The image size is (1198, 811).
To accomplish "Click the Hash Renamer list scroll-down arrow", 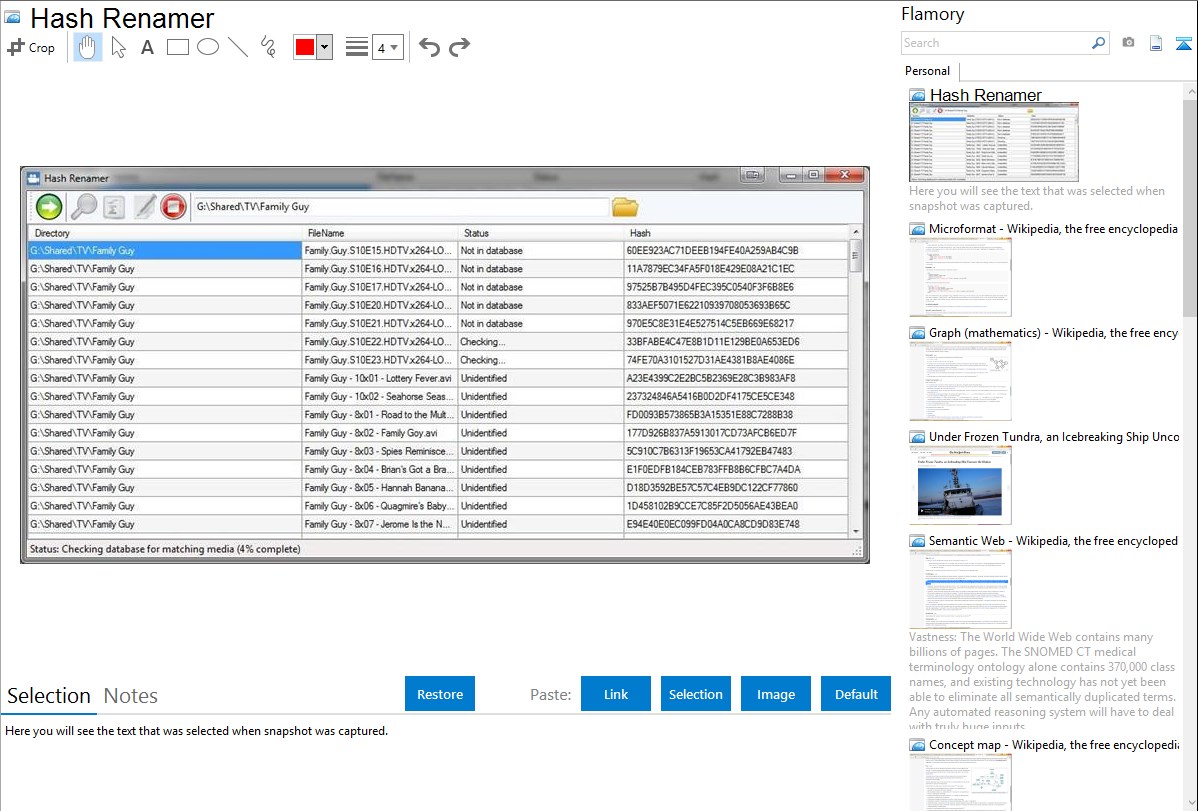I will [856, 531].
